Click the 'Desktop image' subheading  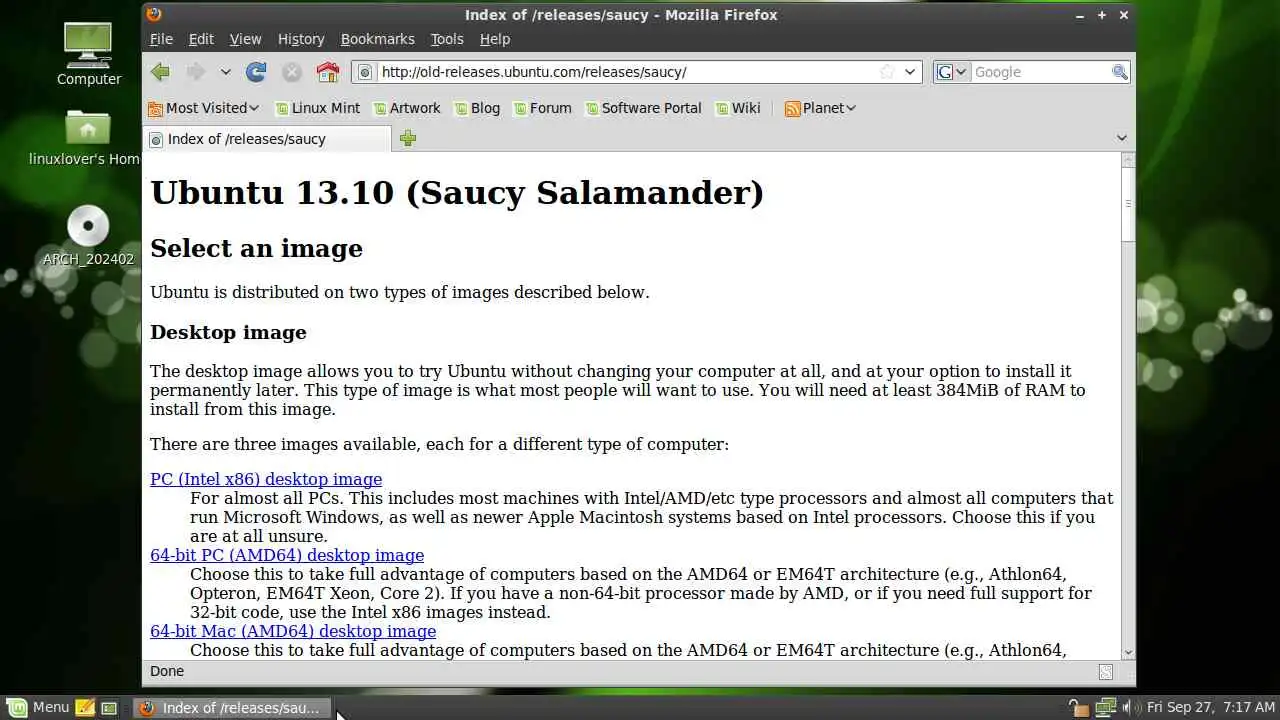pyautogui.click(x=228, y=332)
